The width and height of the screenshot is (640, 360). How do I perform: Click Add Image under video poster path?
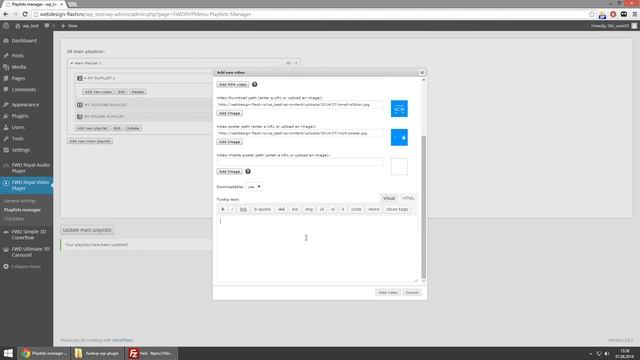click(229, 142)
